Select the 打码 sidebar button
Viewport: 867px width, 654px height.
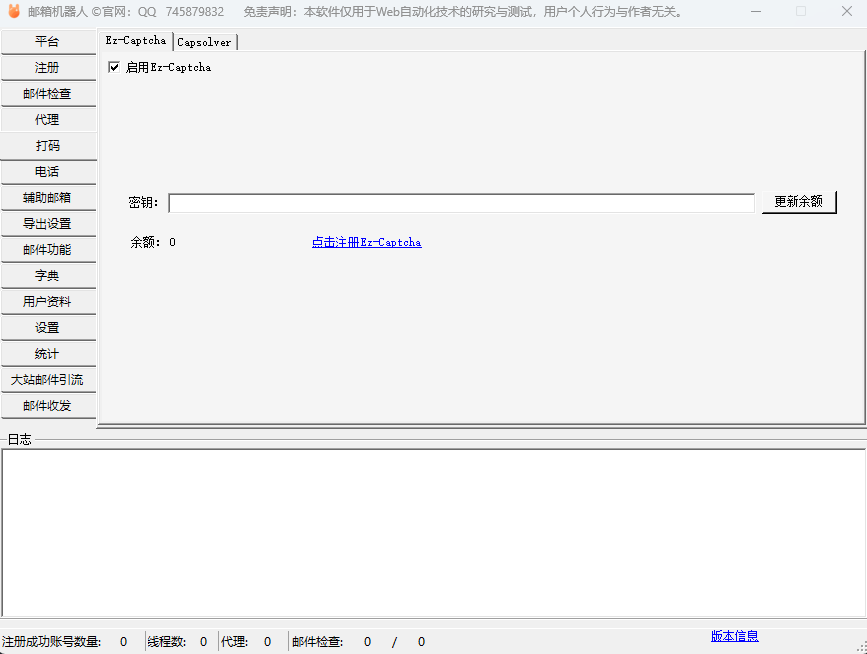(48, 146)
